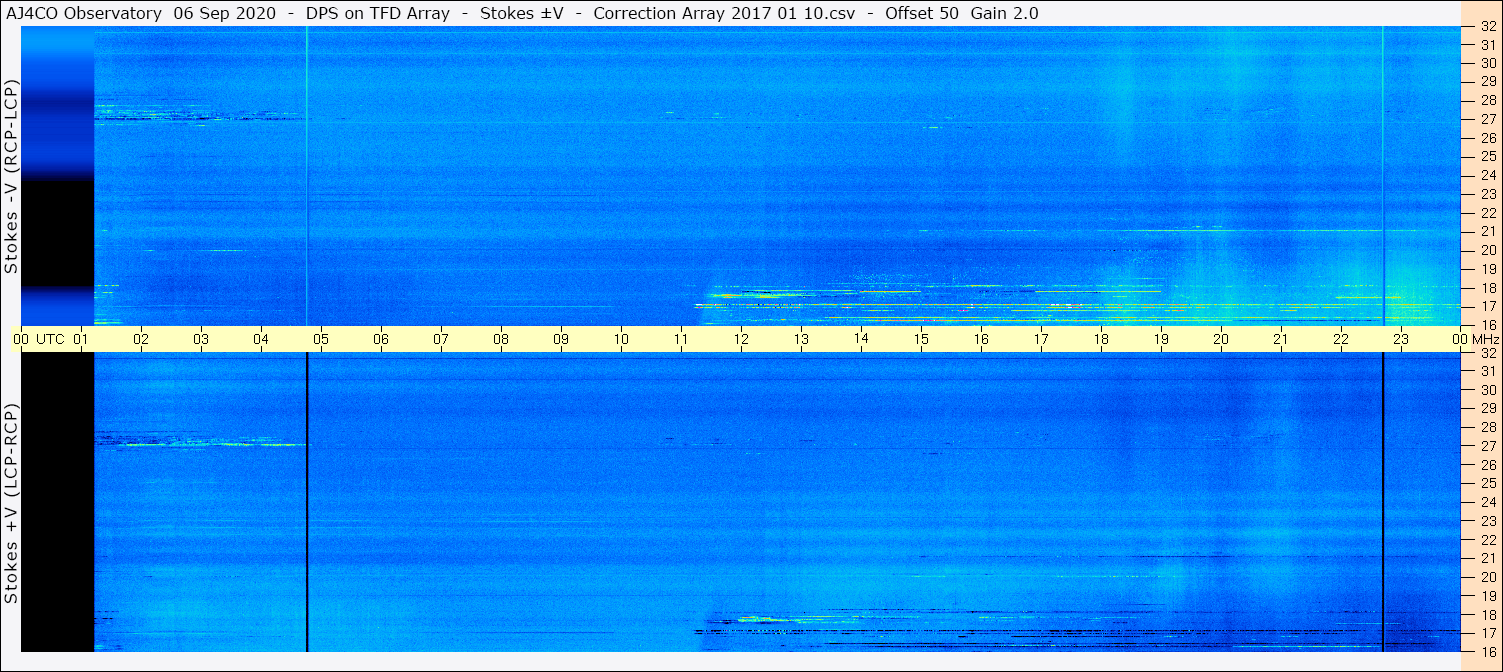Click 32 MHz label on lower Stokes +V scale

coord(1487,353)
